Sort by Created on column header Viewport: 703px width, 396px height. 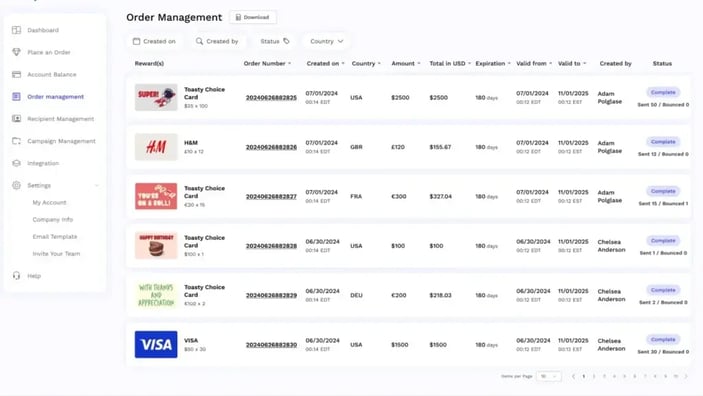point(325,63)
